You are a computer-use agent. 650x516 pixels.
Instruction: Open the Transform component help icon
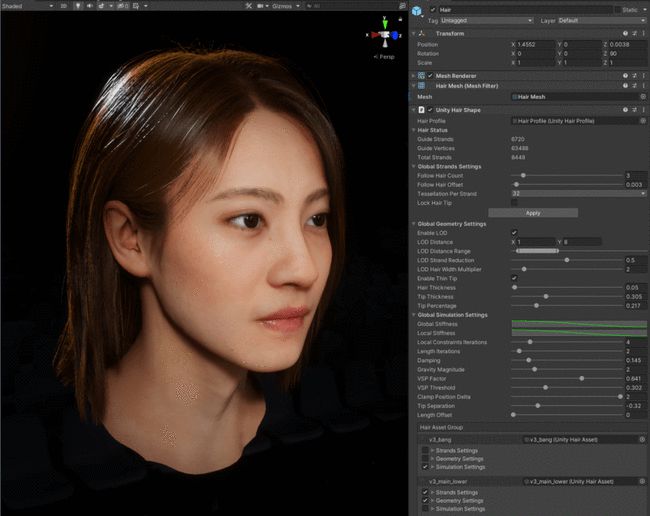pyautogui.click(x=625, y=33)
